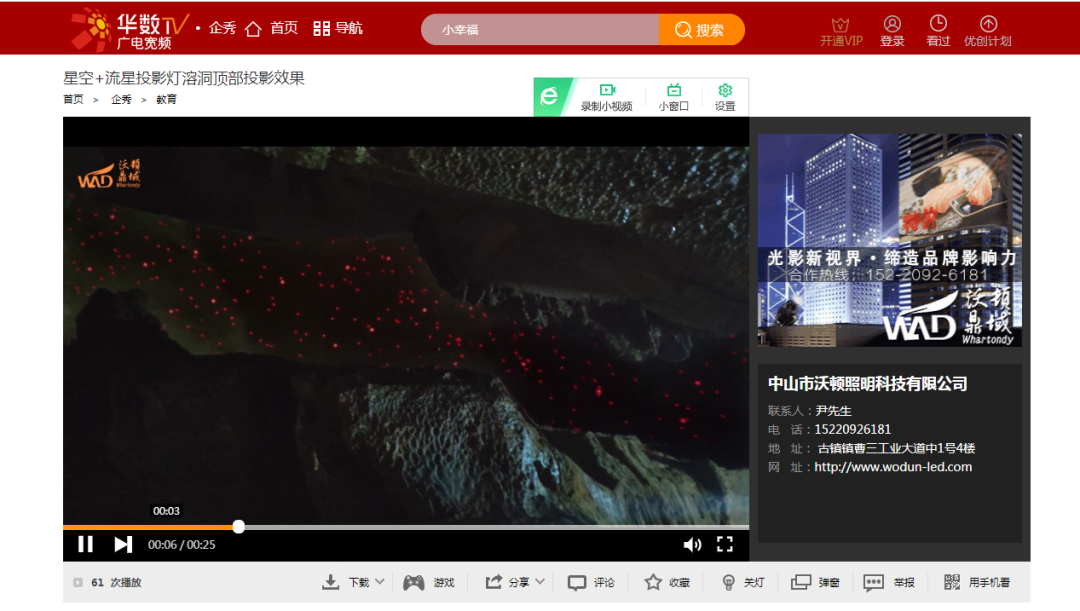Seek later on the unplayed progress track
Screen dimensions: 1080x611
pos(496,527)
